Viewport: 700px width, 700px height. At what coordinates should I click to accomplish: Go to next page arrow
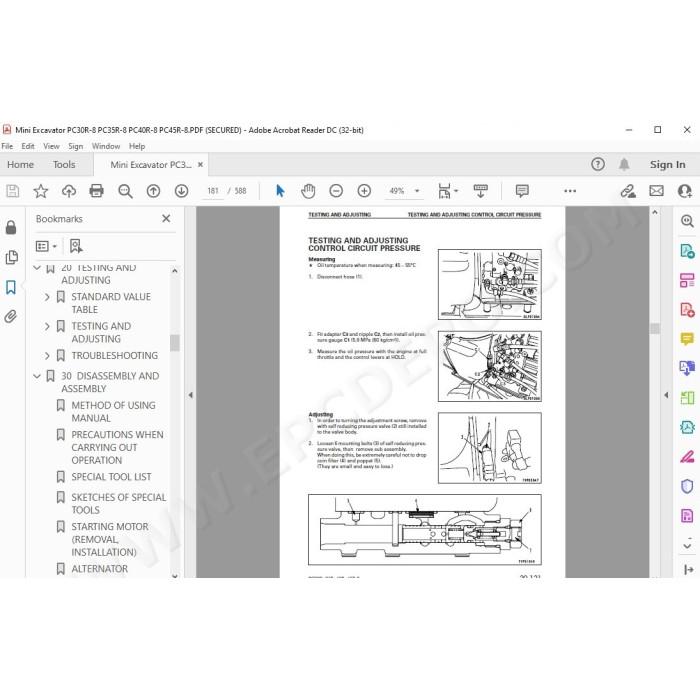181,191
